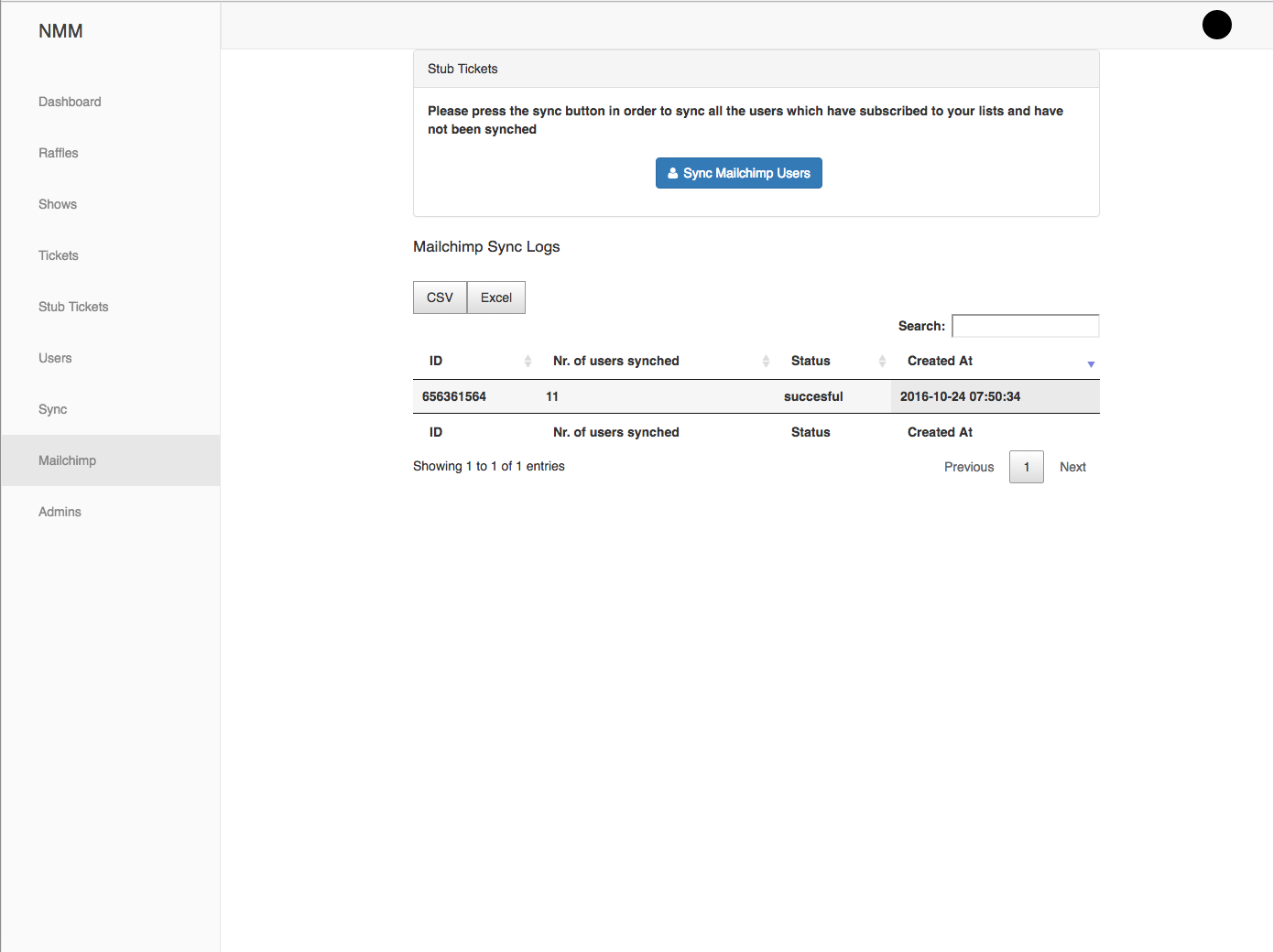Focus the Search input field
This screenshot has height=952, width=1273.
click(1025, 326)
